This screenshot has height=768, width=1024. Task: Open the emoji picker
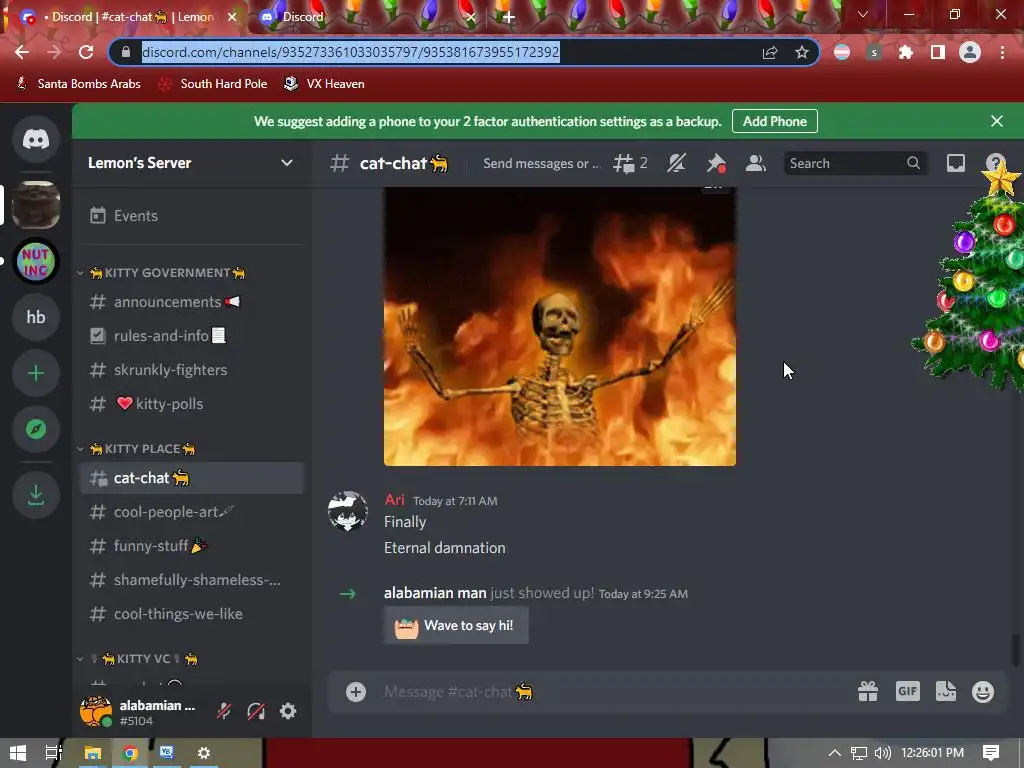click(983, 692)
